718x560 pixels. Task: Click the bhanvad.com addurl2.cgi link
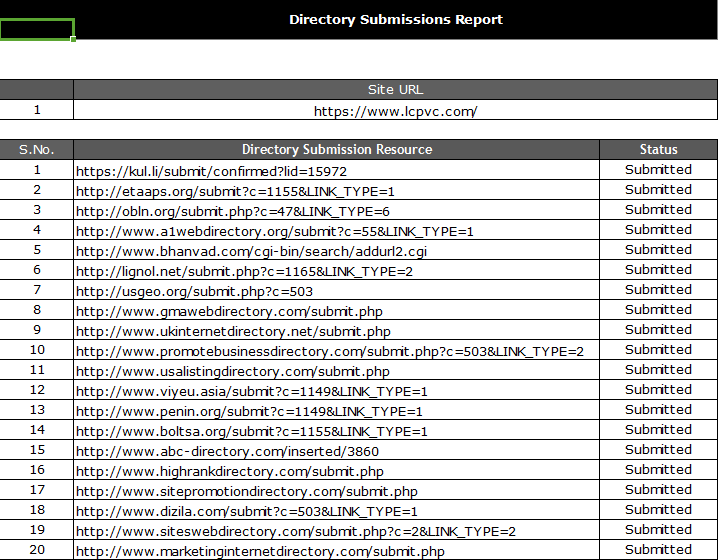point(251,251)
